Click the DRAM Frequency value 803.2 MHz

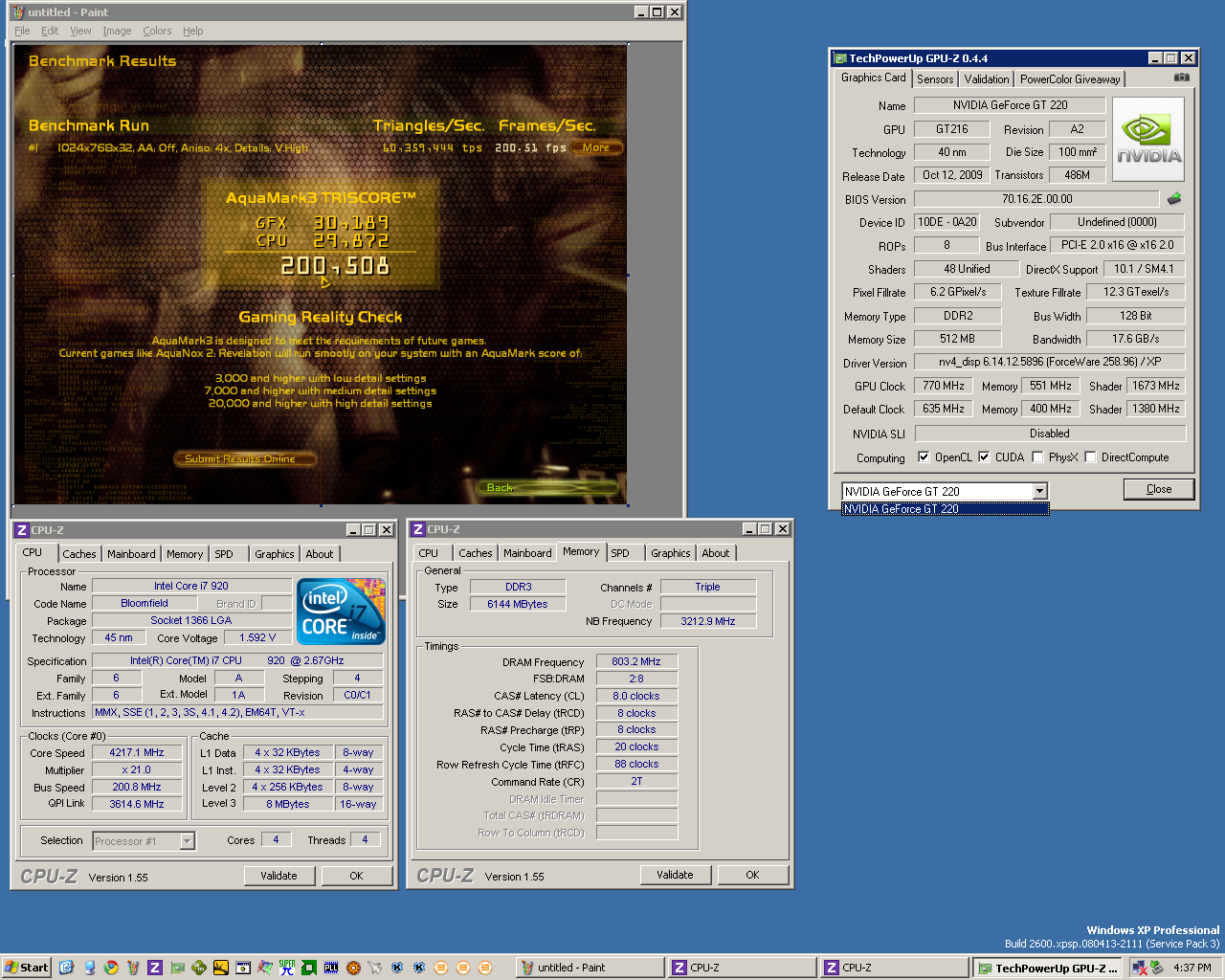click(636, 661)
